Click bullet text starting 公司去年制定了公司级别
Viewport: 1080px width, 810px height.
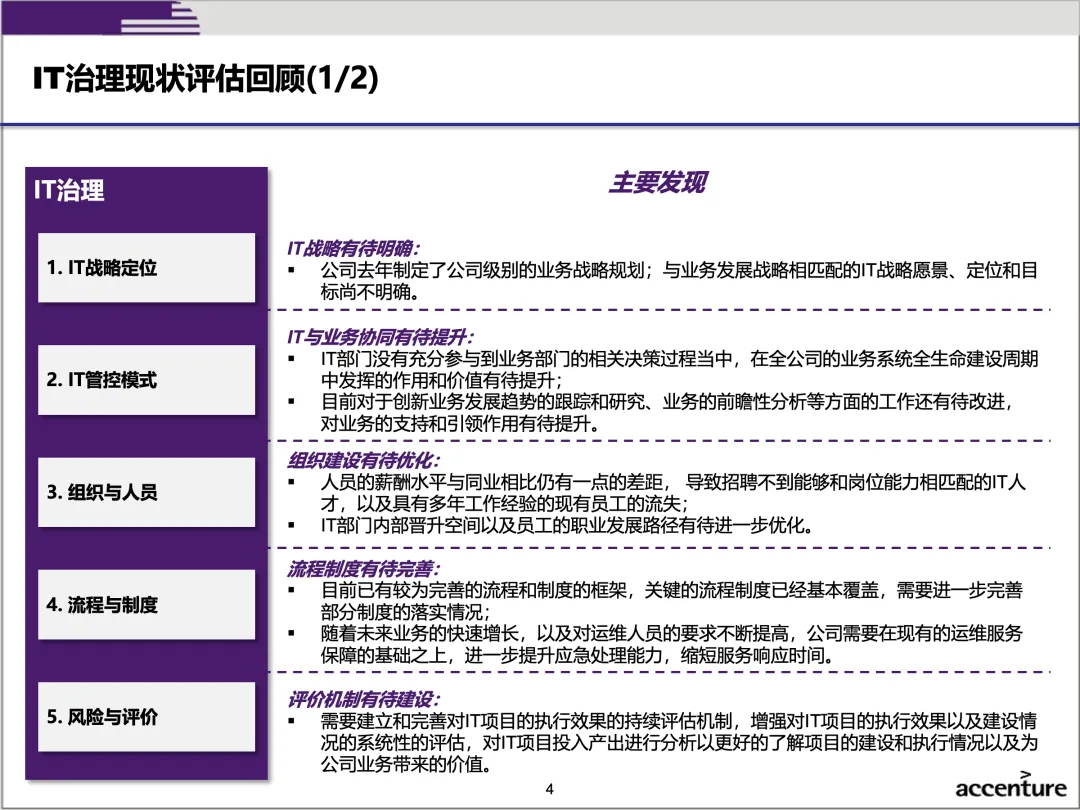pos(679,281)
